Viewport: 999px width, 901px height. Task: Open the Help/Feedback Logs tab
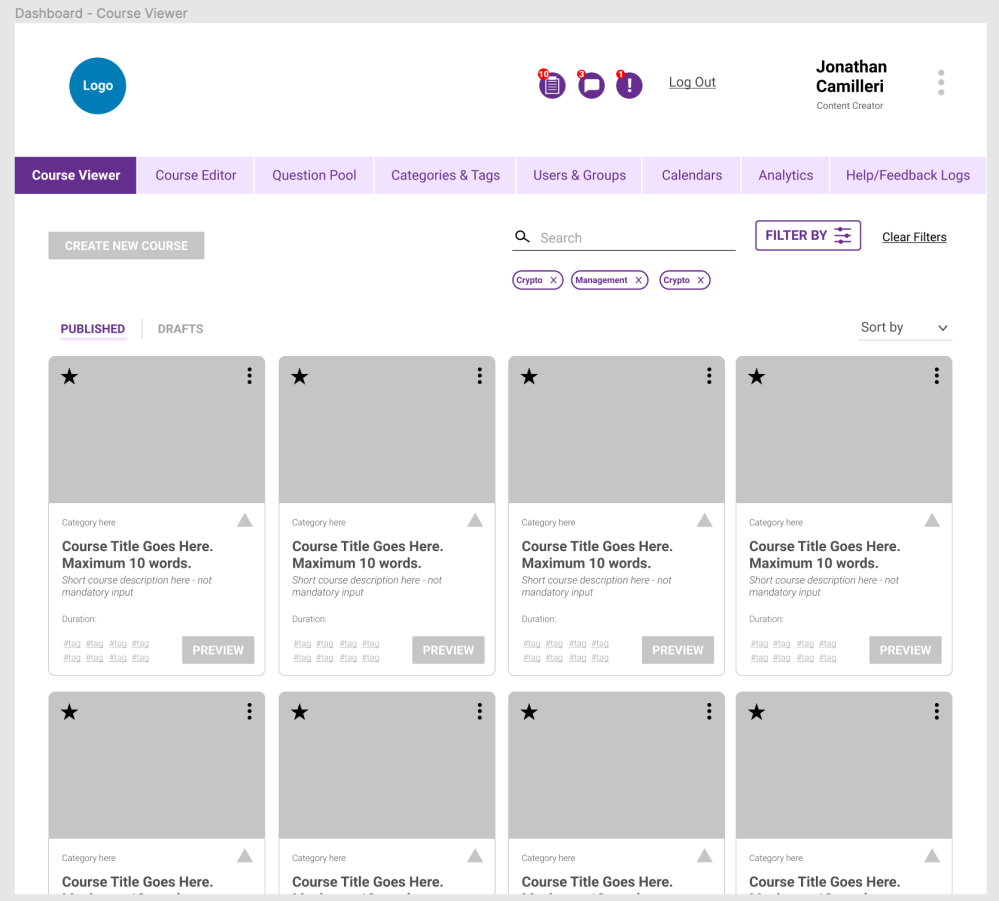click(x=908, y=175)
